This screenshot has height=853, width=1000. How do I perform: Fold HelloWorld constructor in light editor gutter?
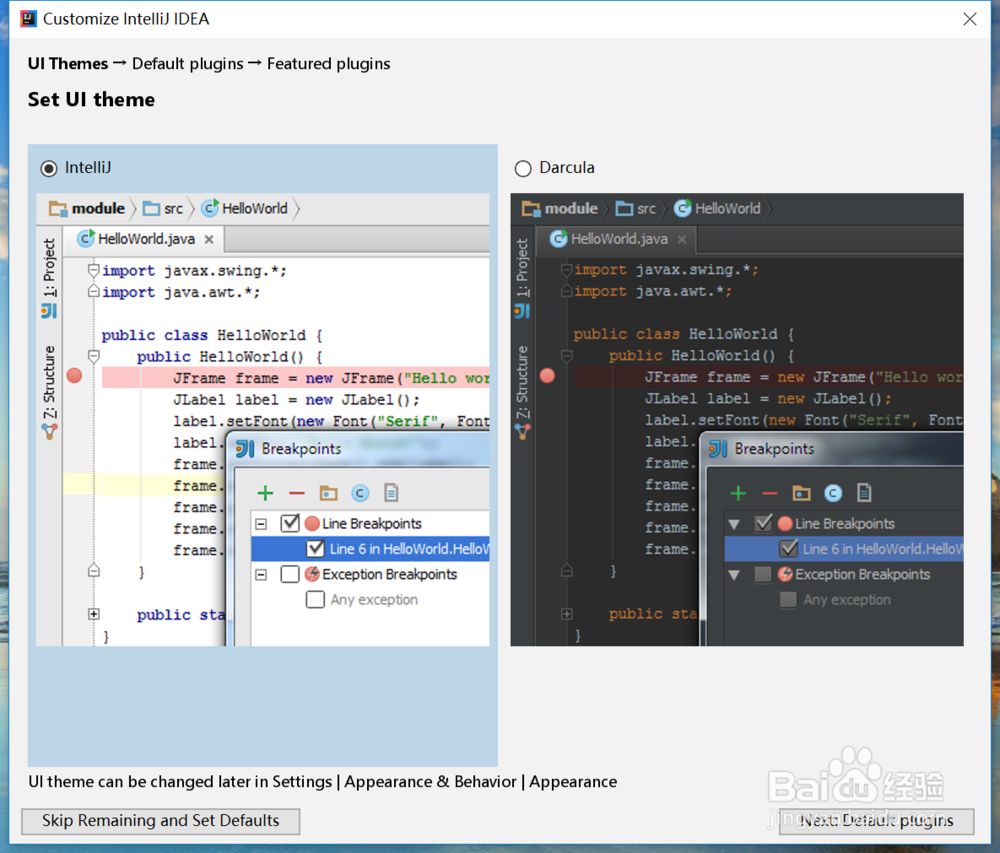94,356
